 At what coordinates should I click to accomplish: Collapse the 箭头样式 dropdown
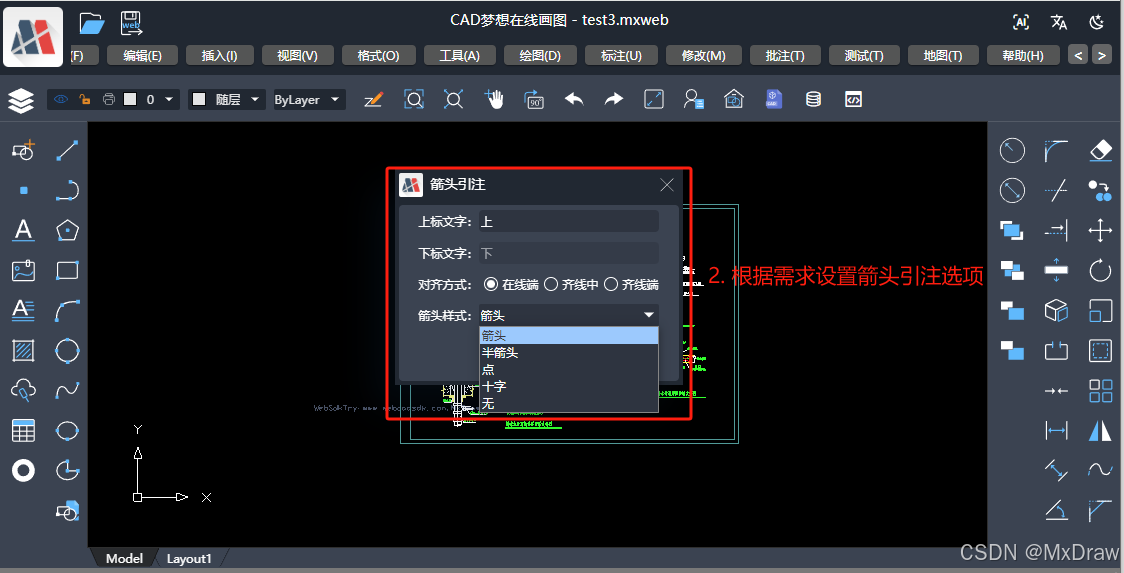pos(568,315)
